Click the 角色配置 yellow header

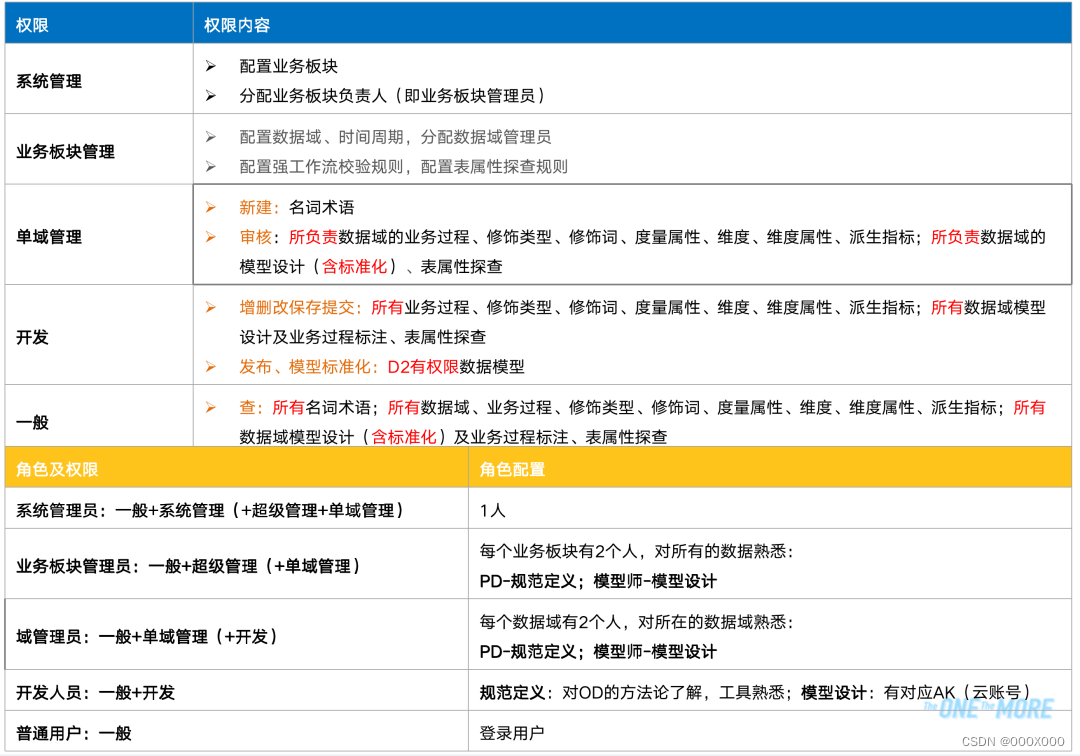[512, 469]
